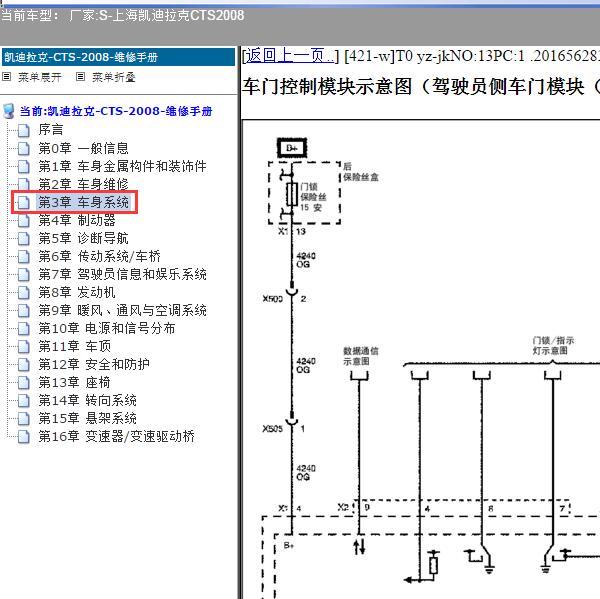
Task: Click the B+ power box in the diagram
Action: pyautogui.click(x=292, y=148)
